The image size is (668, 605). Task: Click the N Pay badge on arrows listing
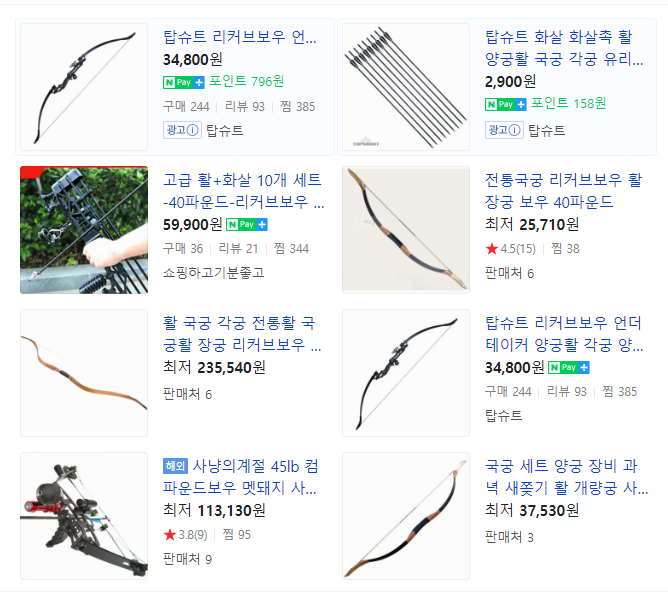[x=506, y=104]
